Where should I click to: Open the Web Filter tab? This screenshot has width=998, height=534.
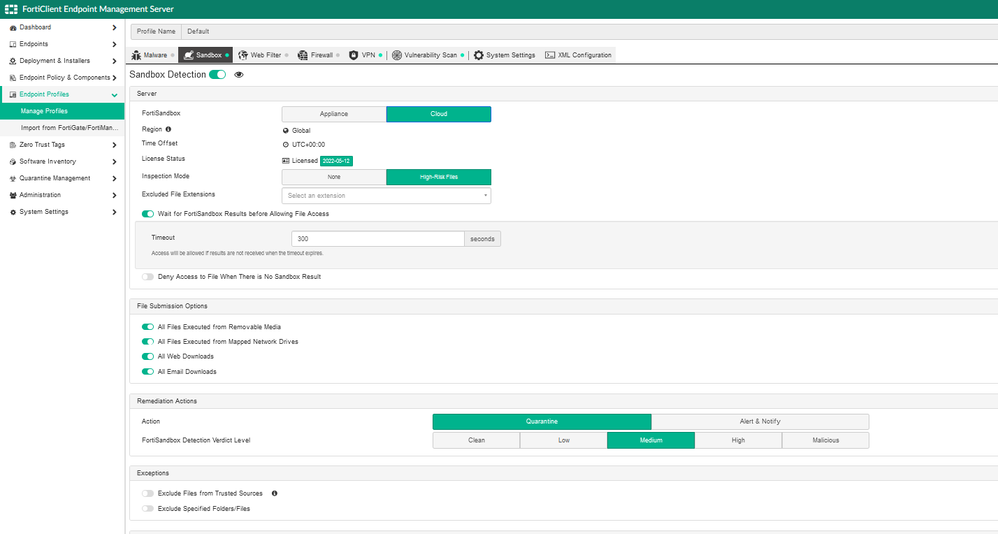click(x=263, y=55)
